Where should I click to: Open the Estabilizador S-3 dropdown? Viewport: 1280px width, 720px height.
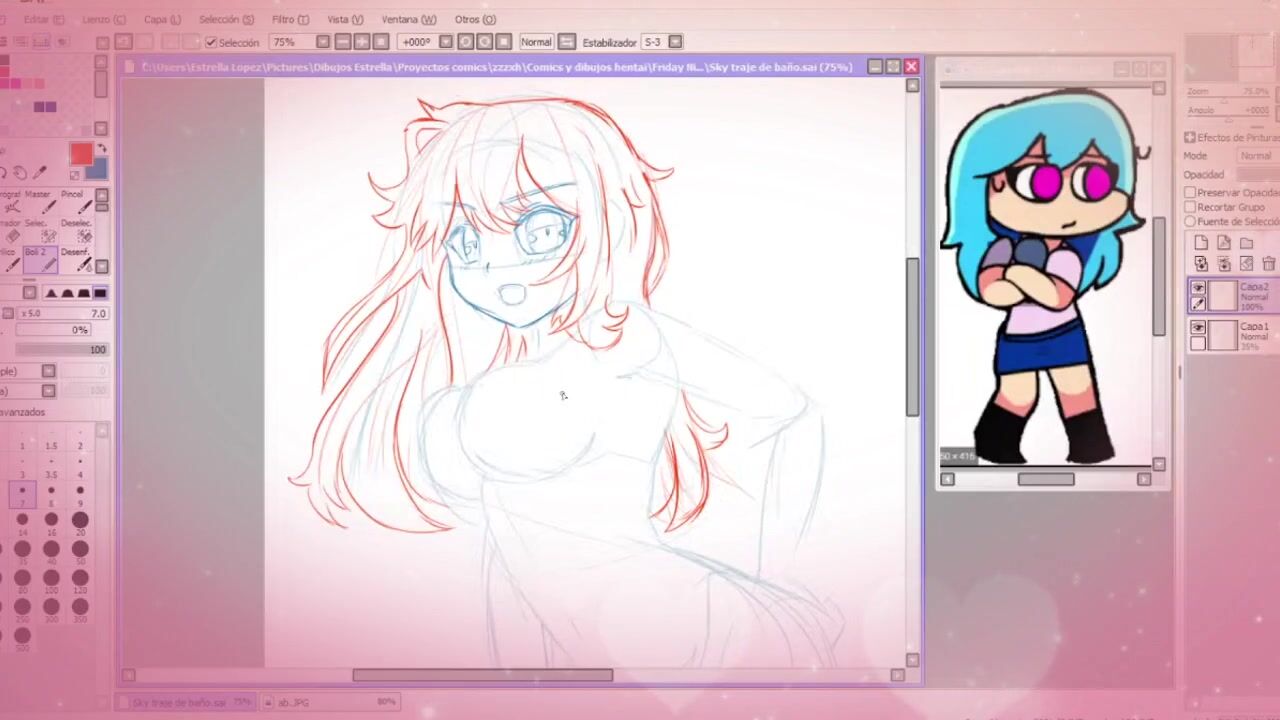675,42
